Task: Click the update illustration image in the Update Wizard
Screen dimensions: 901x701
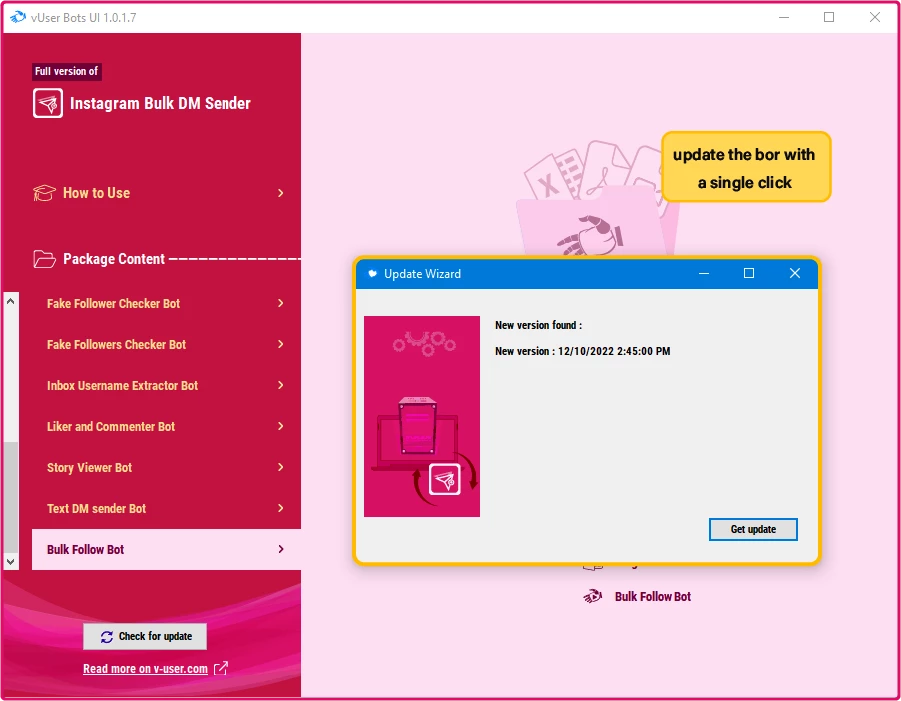Action: (x=422, y=417)
